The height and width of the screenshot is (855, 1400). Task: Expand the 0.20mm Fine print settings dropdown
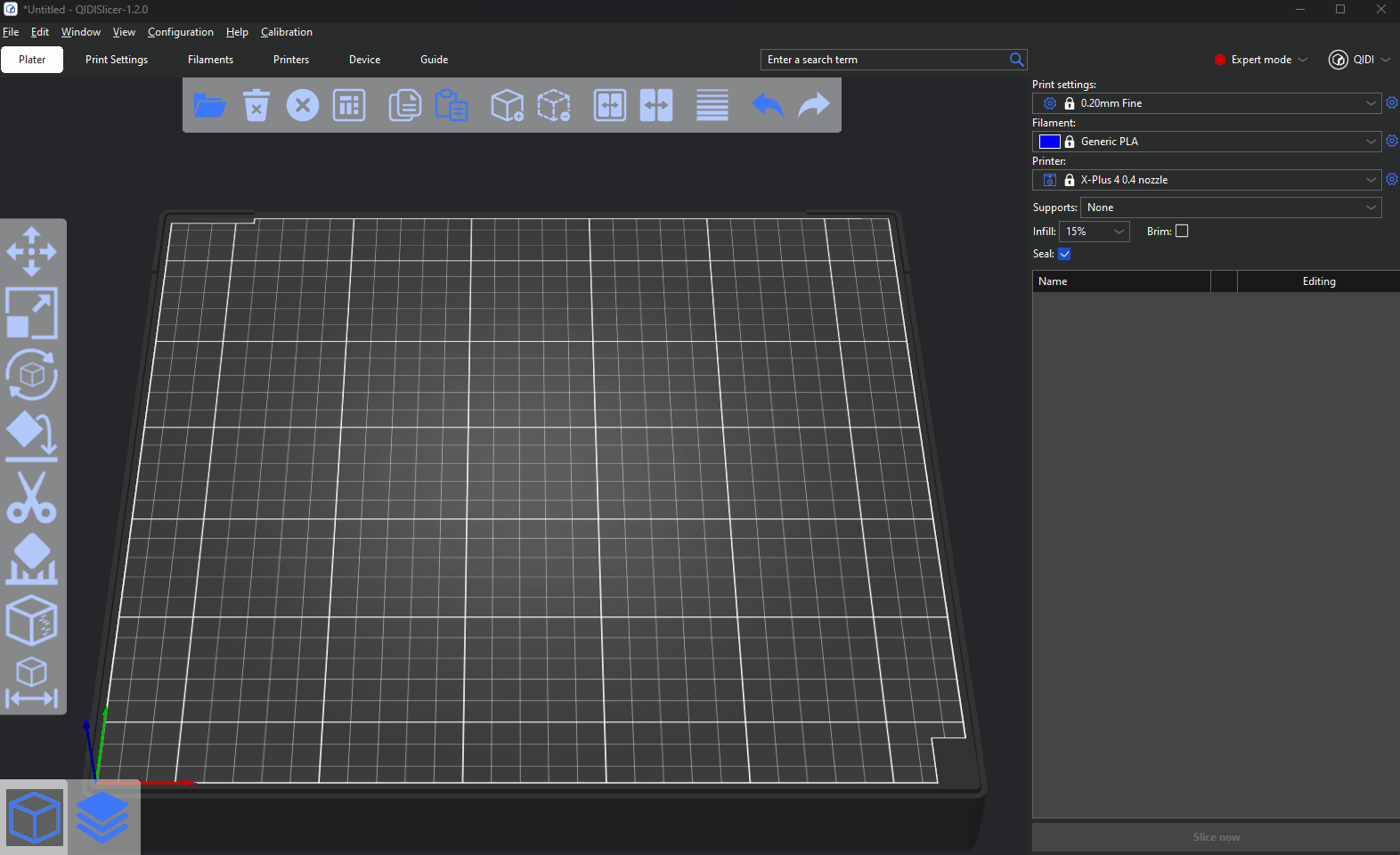pyautogui.click(x=1371, y=103)
